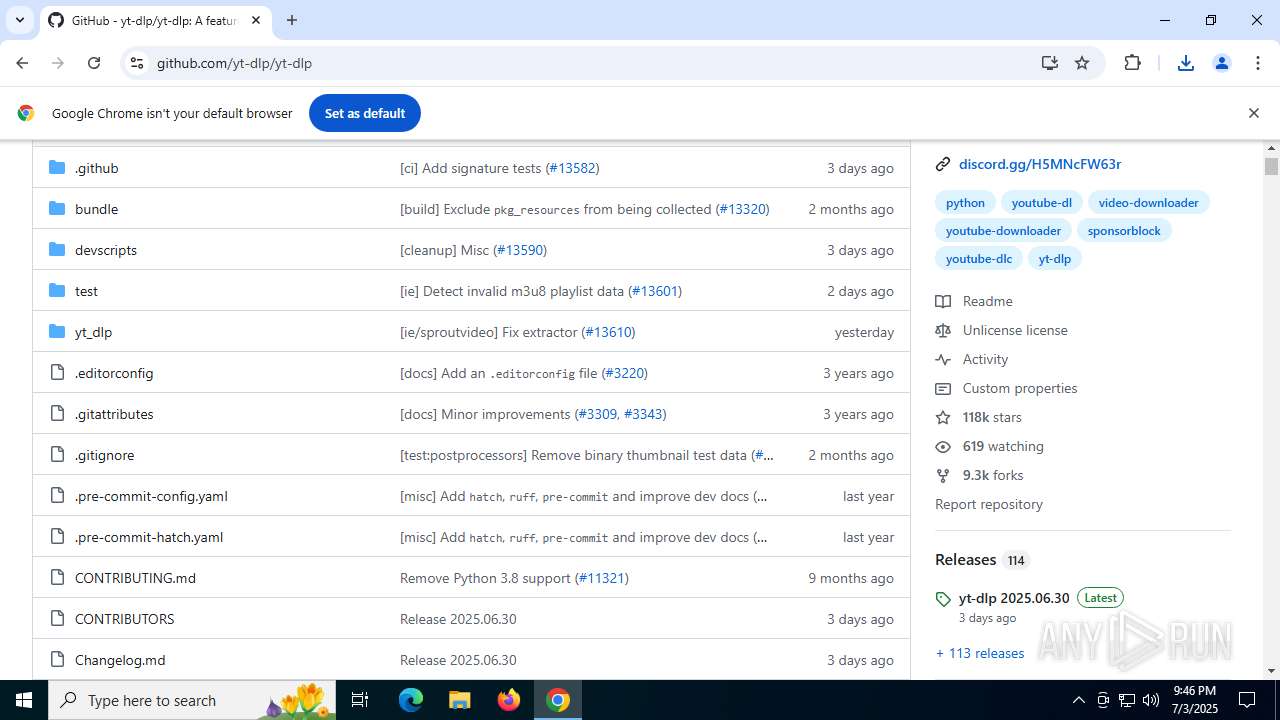Open a new browser tab
The width and height of the screenshot is (1280, 720).
tap(292, 20)
